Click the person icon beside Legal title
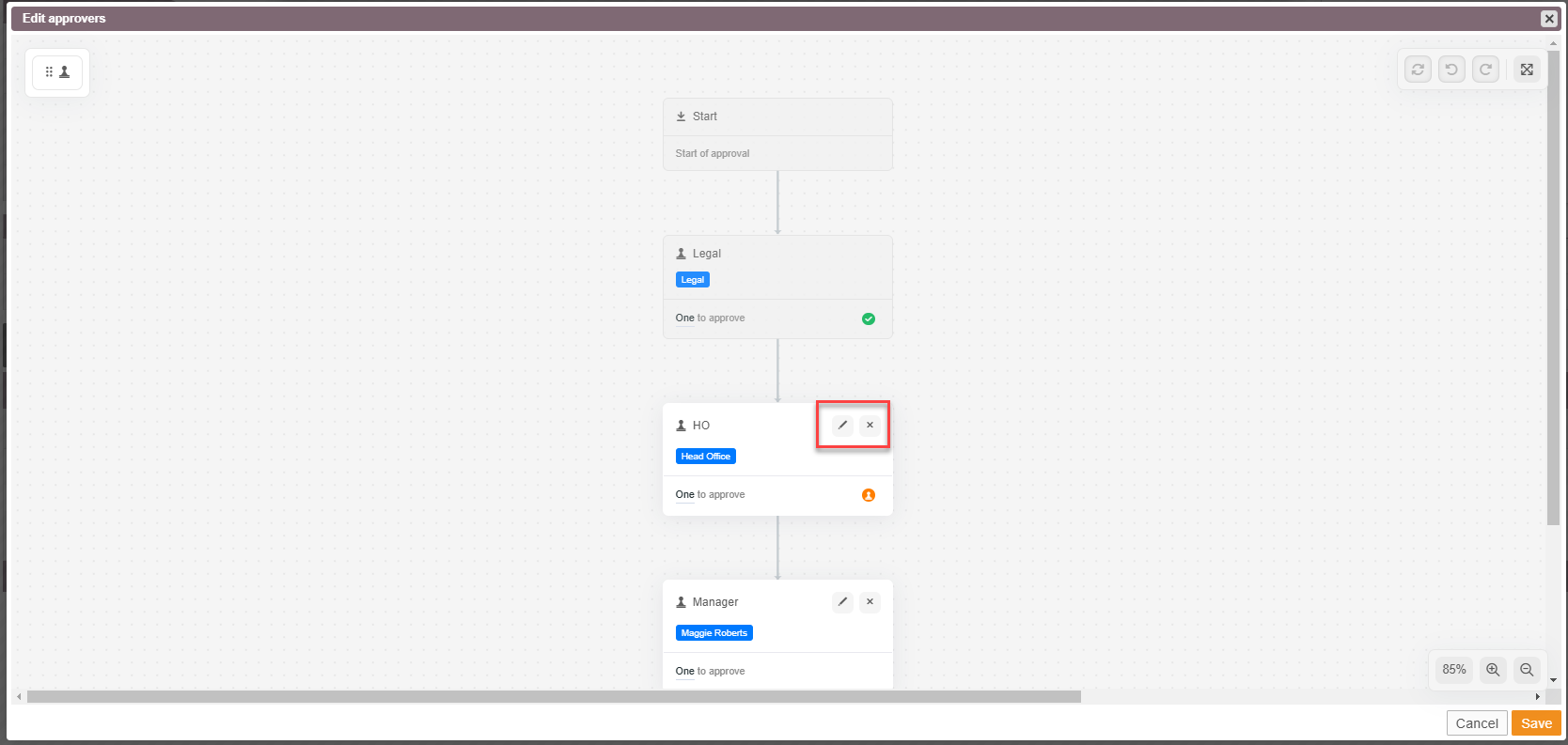Image resolution: width=1568 pixels, height=745 pixels. (x=682, y=254)
